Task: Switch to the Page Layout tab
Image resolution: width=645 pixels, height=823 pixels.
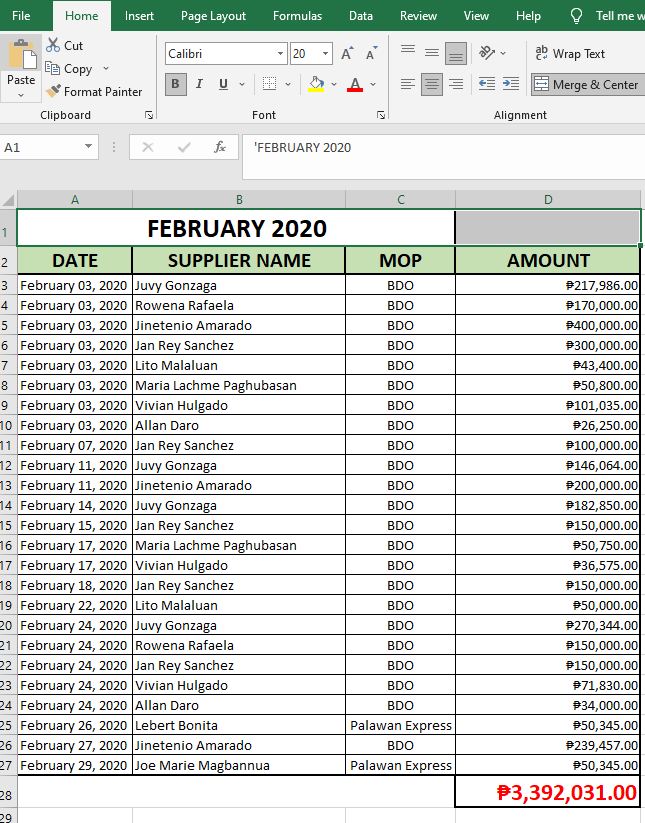Action: click(213, 16)
